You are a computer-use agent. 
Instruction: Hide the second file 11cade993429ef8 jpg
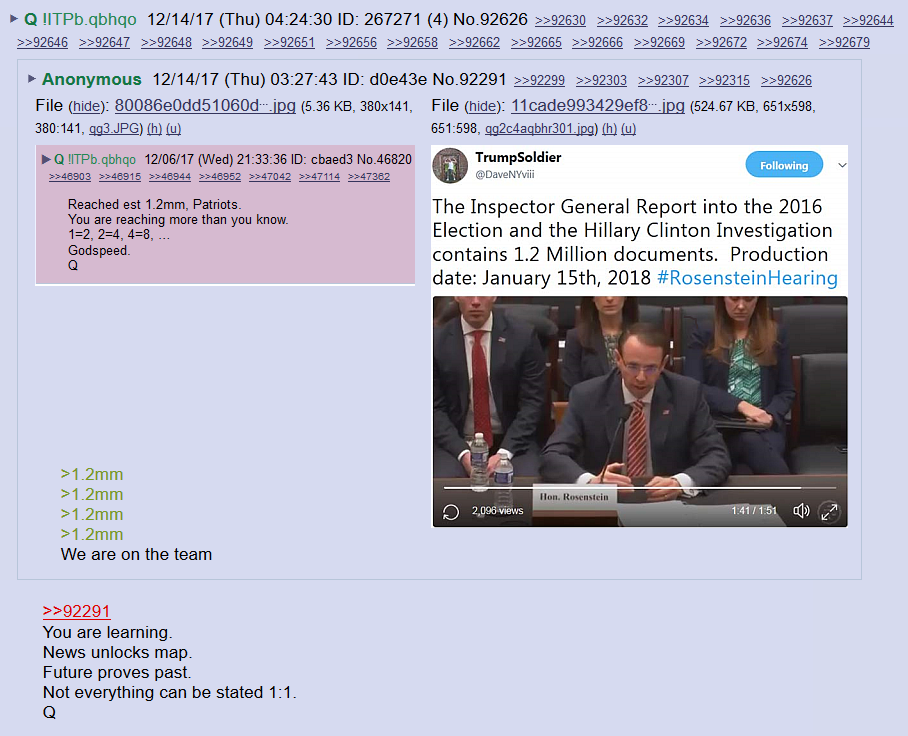[483, 106]
